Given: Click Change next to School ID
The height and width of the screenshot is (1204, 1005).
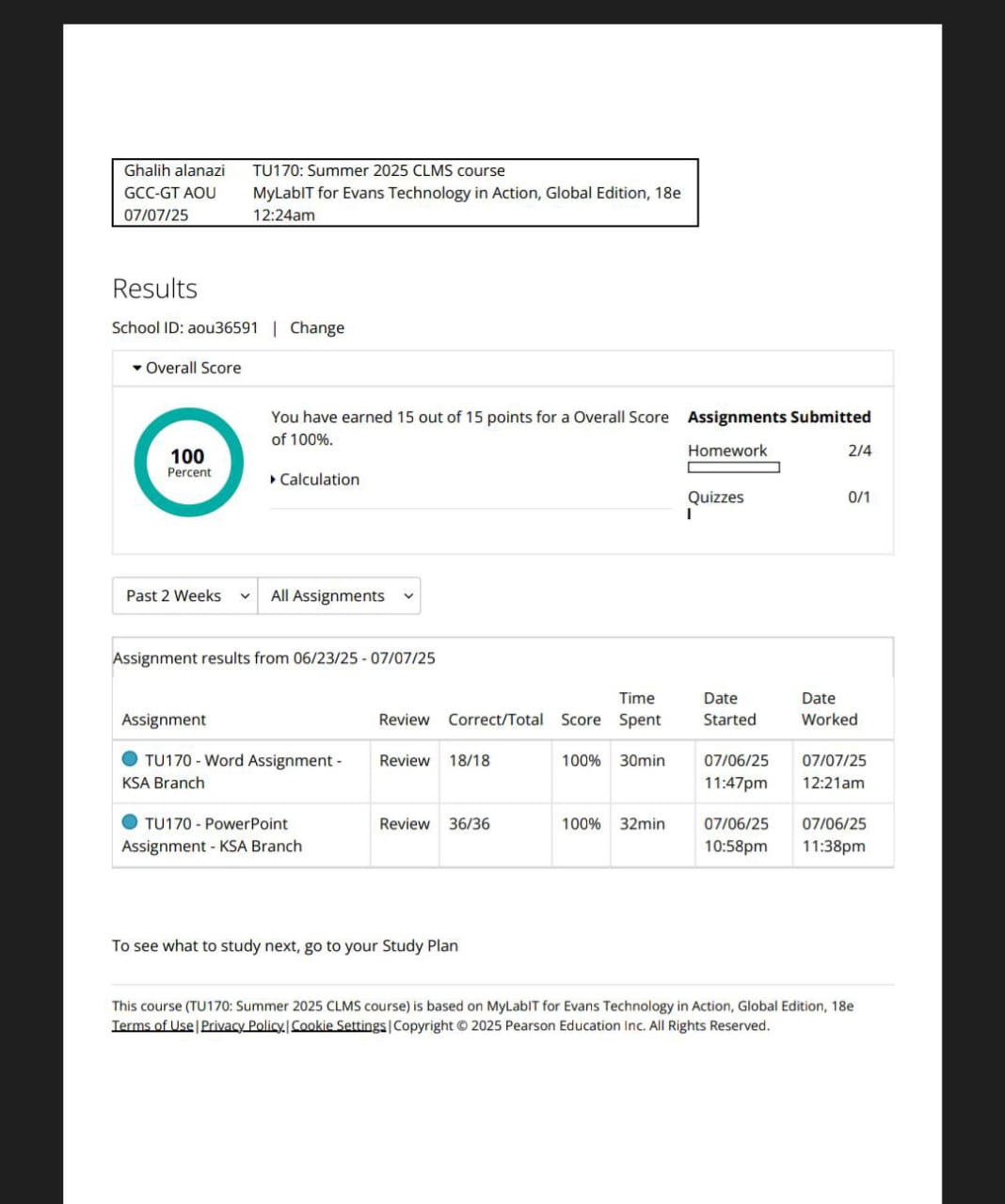Looking at the screenshot, I should pyautogui.click(x=316, y=328).
